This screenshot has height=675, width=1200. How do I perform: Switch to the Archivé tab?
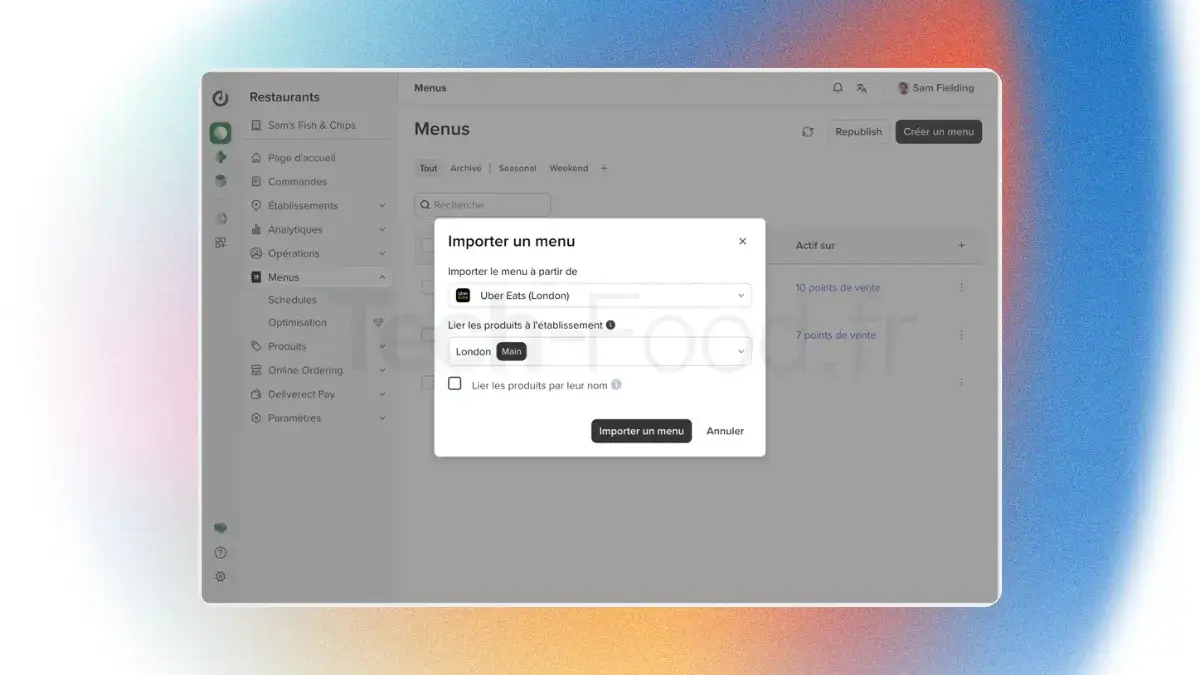pos(466,168)
